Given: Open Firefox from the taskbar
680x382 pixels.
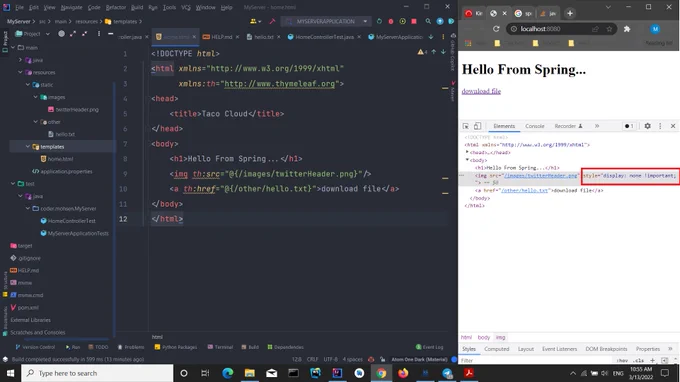Looking at the screenshot, I should pyautogui.click(x=403, y=373).
